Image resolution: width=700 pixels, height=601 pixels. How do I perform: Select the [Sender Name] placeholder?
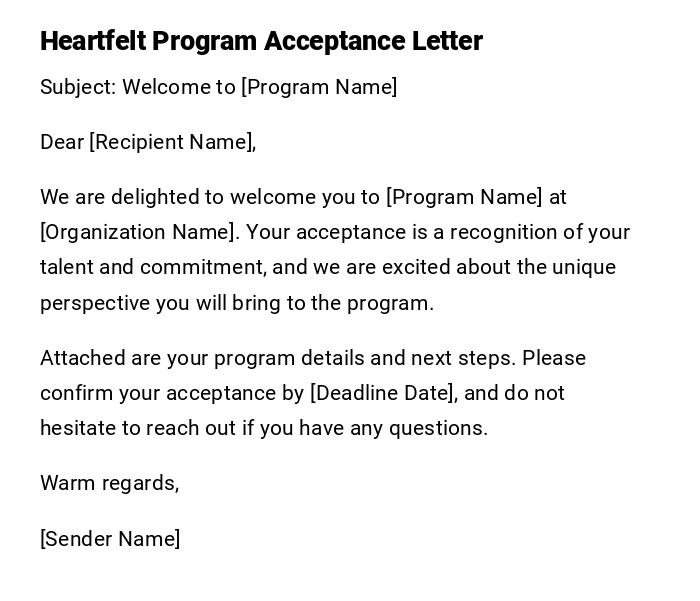110,539
